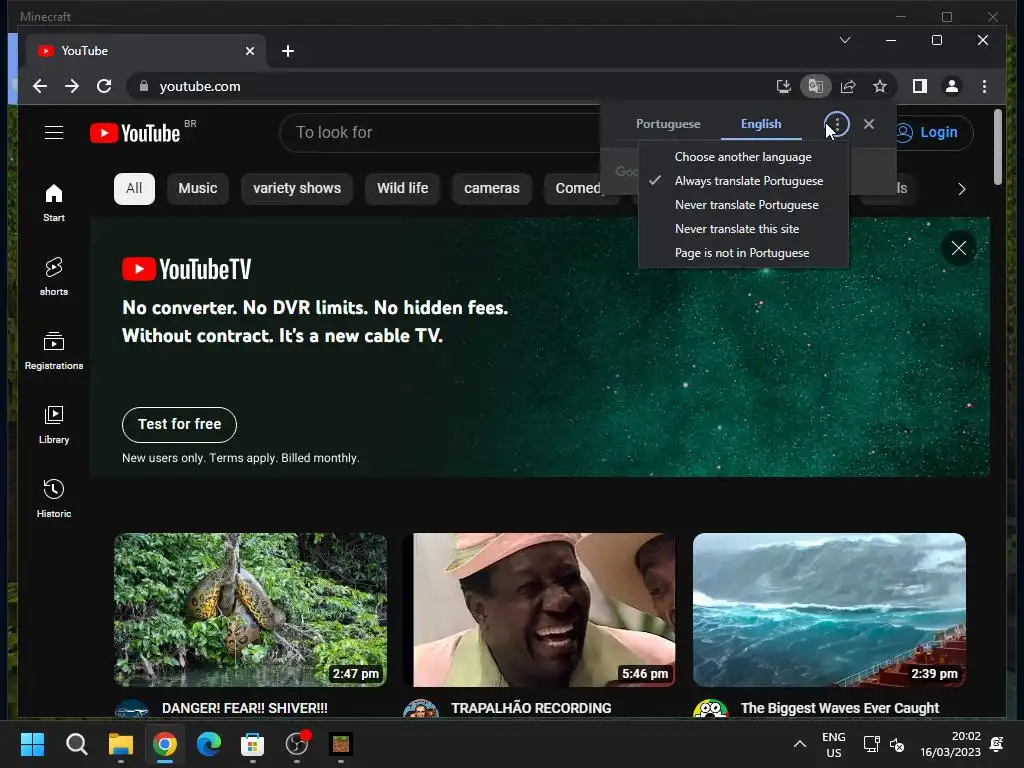Show more category chips with arrow
The height and width of the screenshot is (768, 1024).
pos(961,189)
